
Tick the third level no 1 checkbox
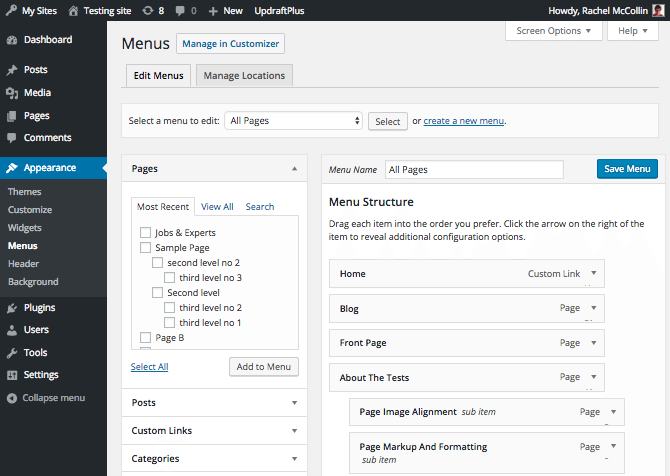click(169, 322)
